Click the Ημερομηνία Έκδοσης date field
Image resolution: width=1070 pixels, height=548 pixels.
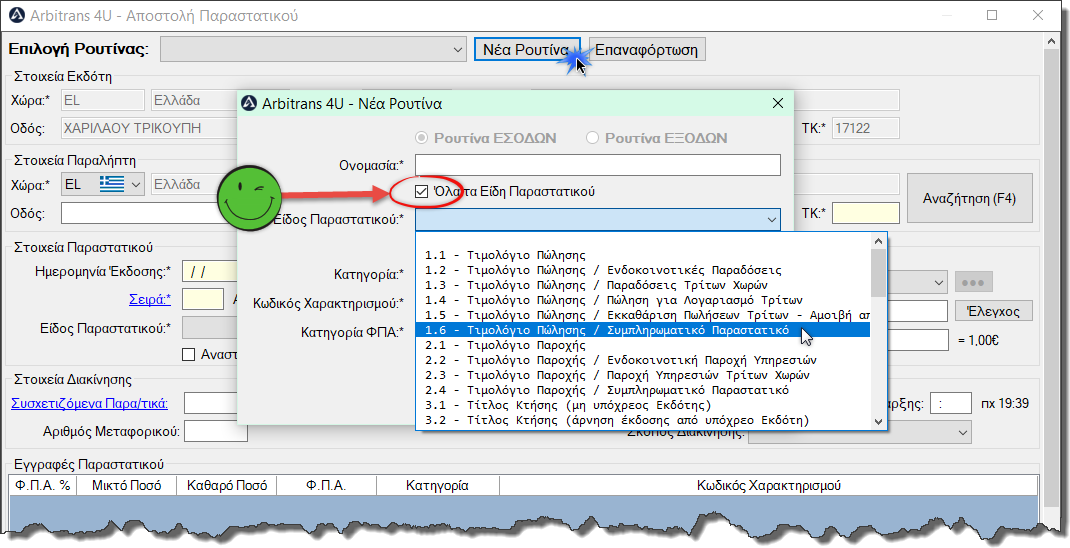[x=210, y=272]
